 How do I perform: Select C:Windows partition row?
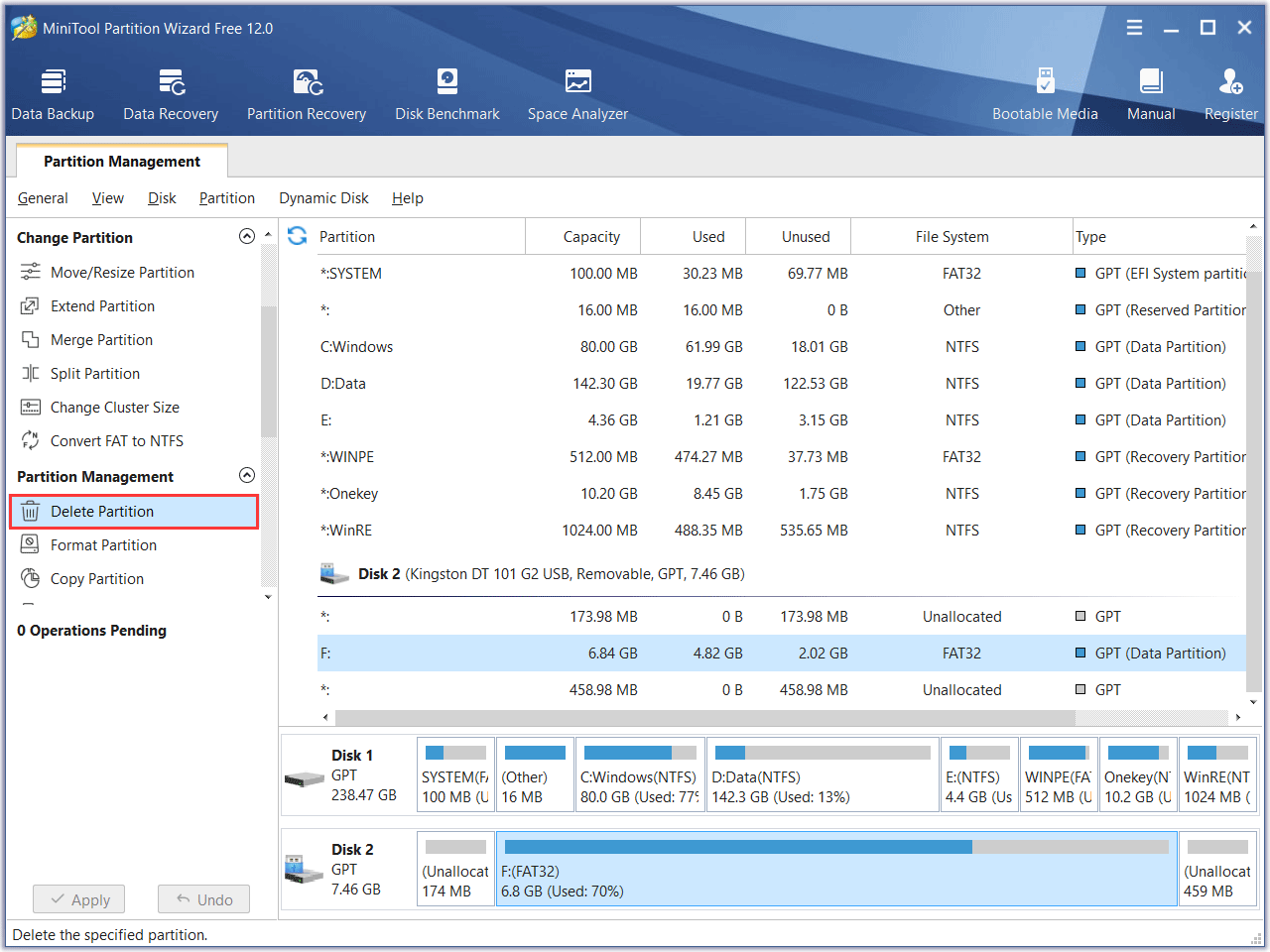pyautogui.click(x=782, y=347)
